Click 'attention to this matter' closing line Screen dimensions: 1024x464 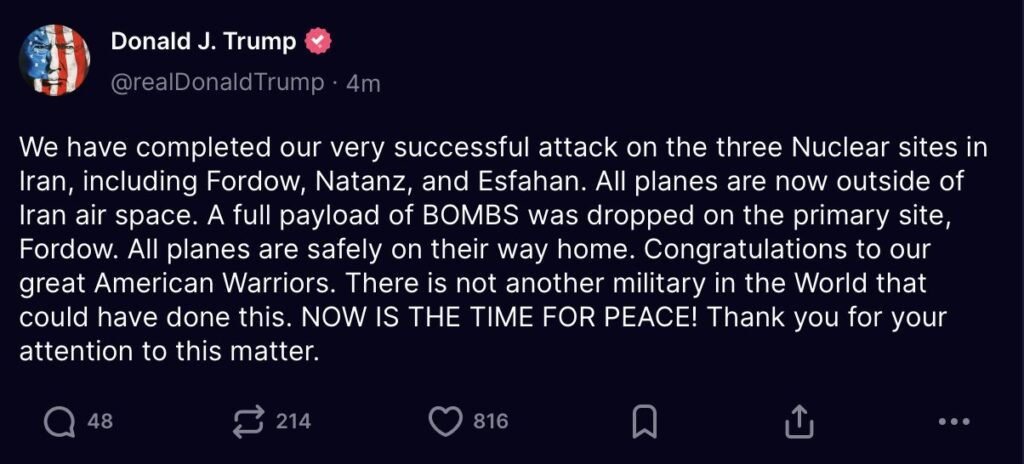168,352
